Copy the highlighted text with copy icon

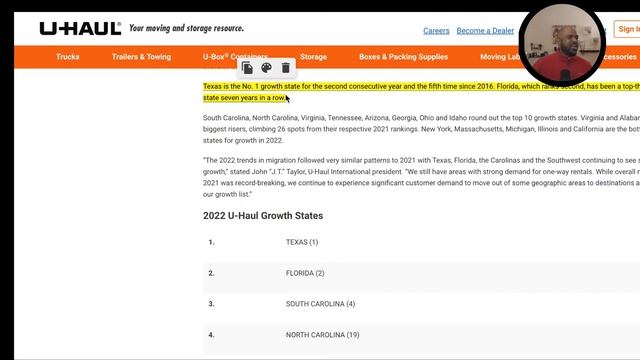click(247, 68)
